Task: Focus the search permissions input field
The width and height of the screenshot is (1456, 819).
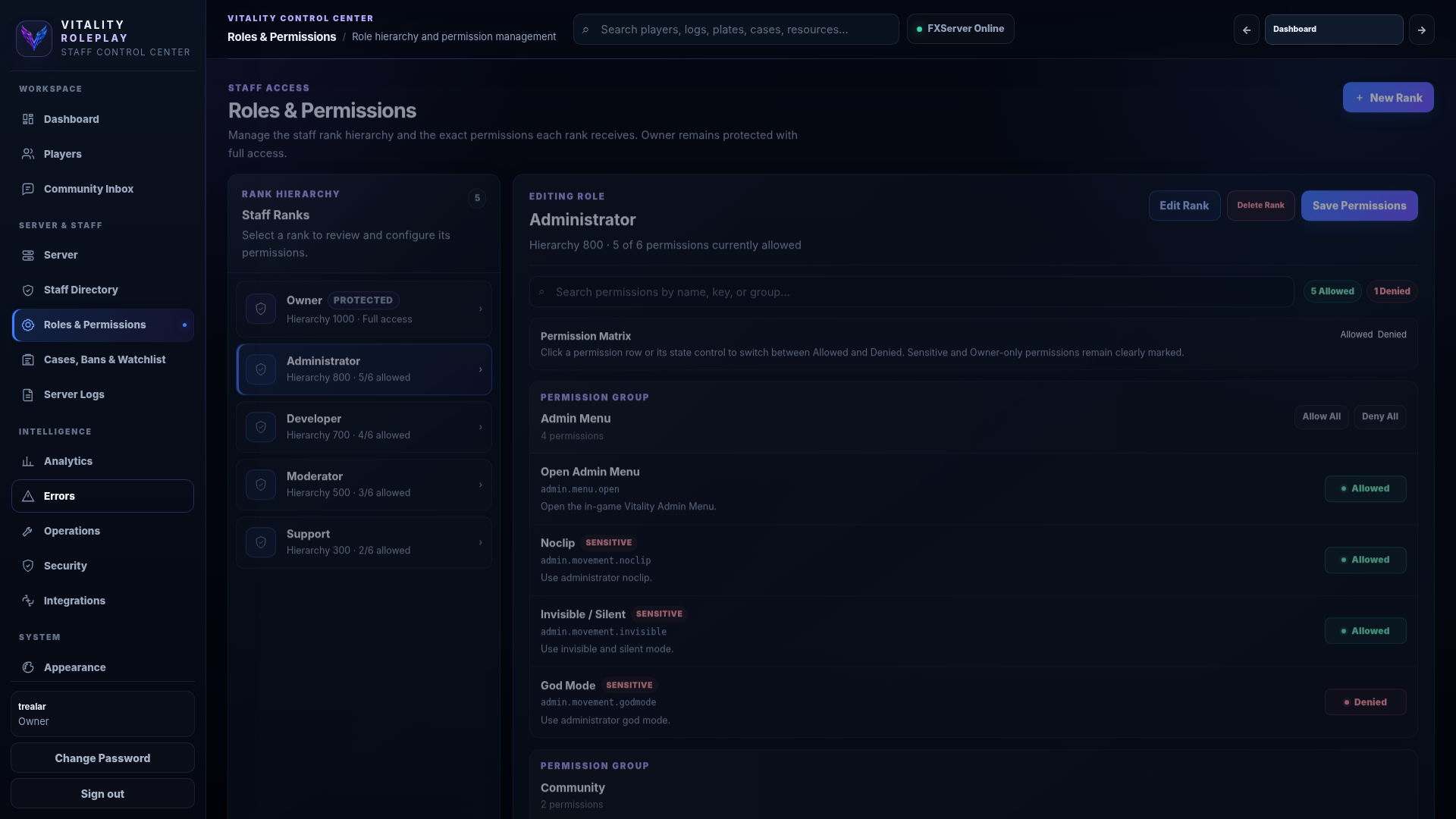Action: coord(912,292)
